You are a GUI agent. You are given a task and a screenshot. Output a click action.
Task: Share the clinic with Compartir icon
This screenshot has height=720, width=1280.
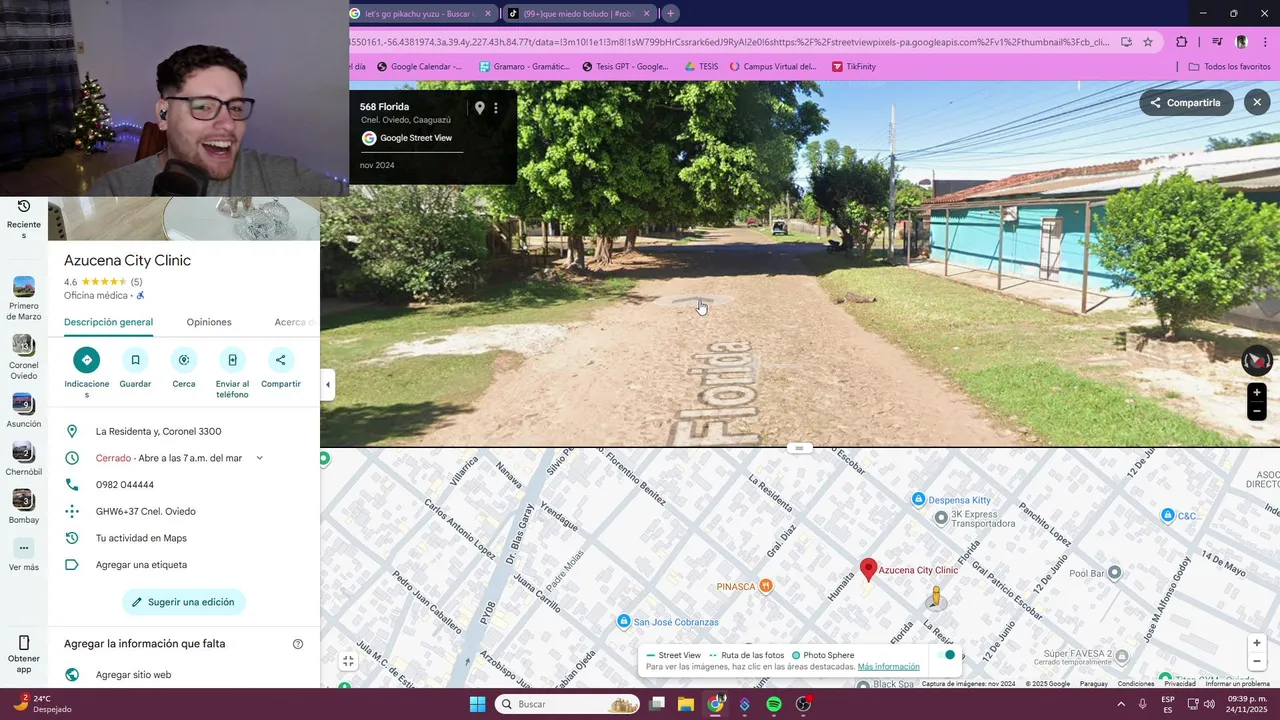pyautogui.click(x=280, y=360)
